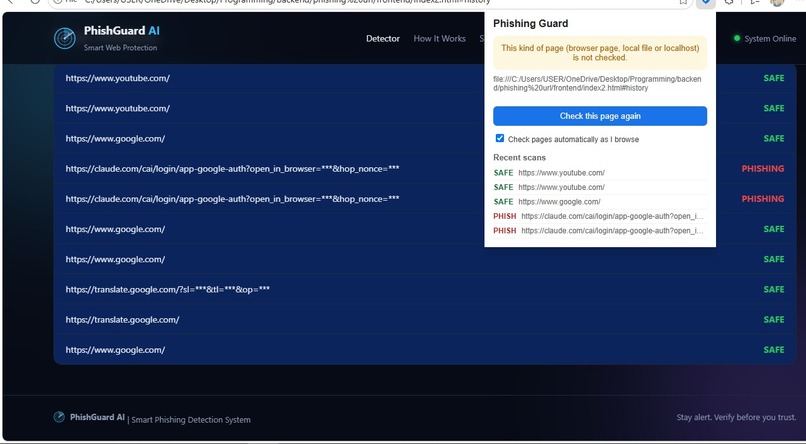Click the 'Smart Phishing Detection System' footer text

pos(191,420)
